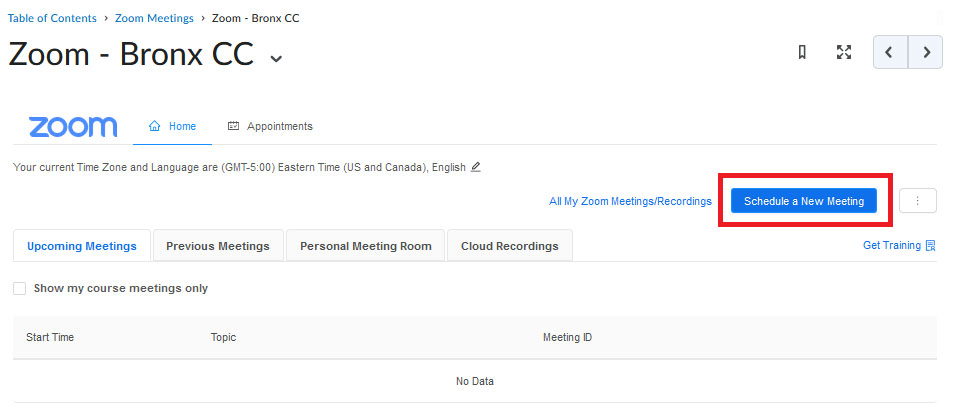Screen dimensions: 963x406
Task: Go to next page arrow
Action: [x=926, y=52]
